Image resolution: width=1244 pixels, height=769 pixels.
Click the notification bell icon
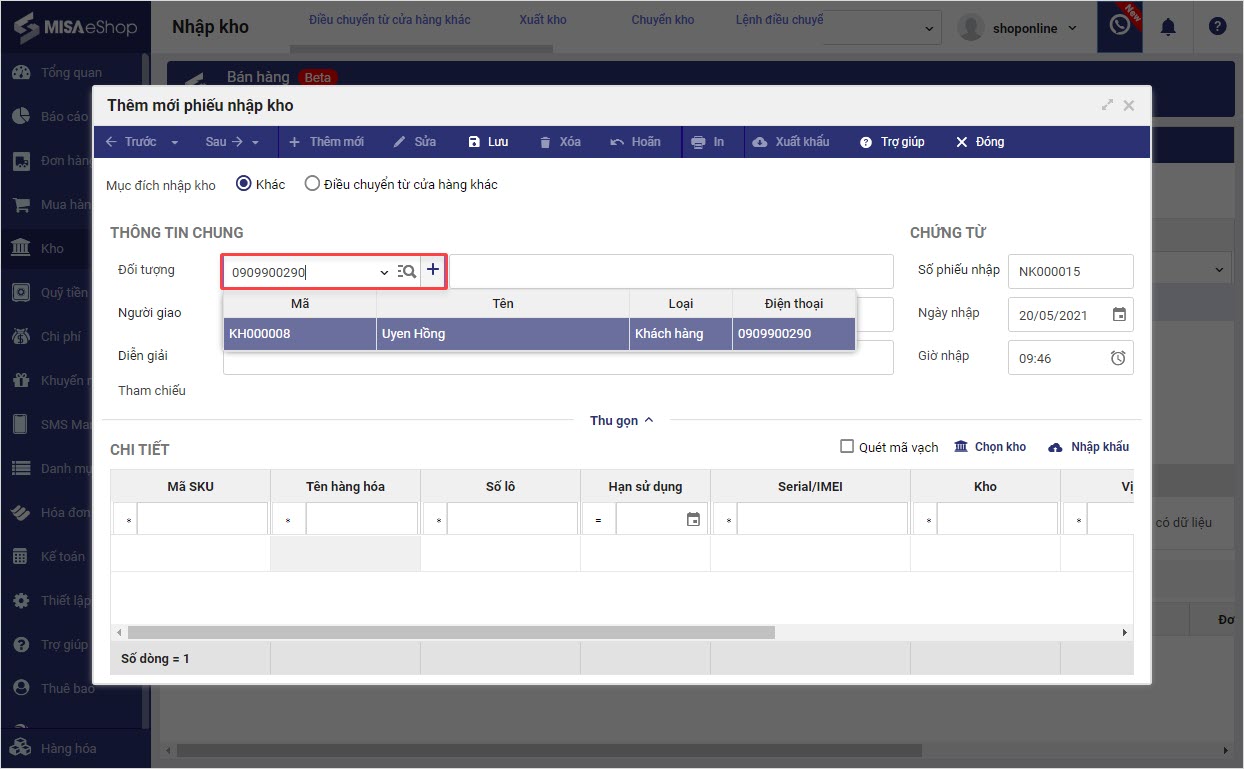coord(1168,28)
